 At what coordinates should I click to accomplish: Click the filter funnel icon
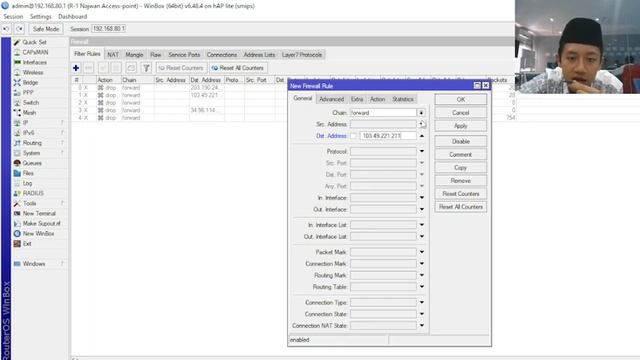tap(146, 68)
